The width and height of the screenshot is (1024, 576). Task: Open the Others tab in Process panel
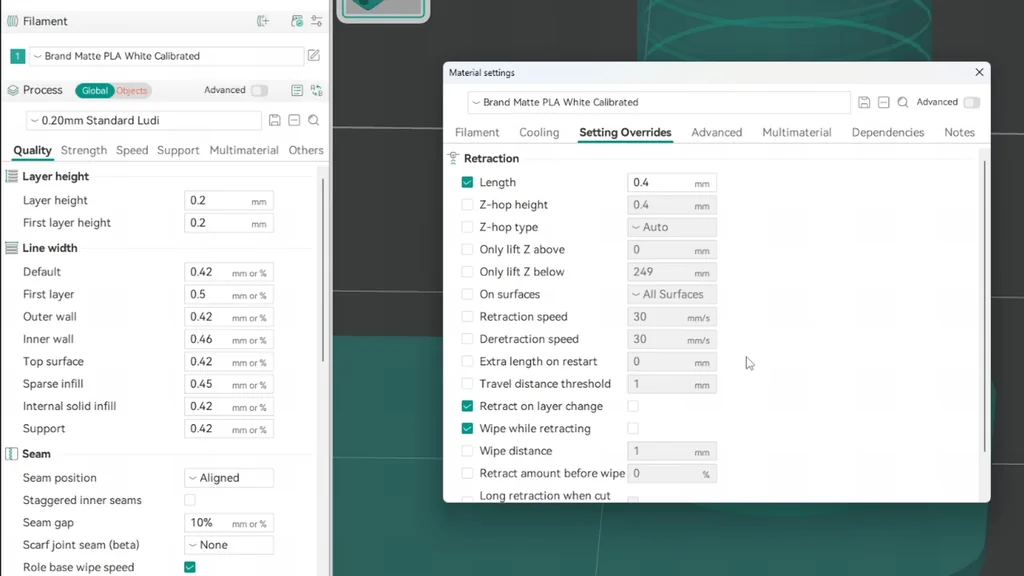pos(306,150)
